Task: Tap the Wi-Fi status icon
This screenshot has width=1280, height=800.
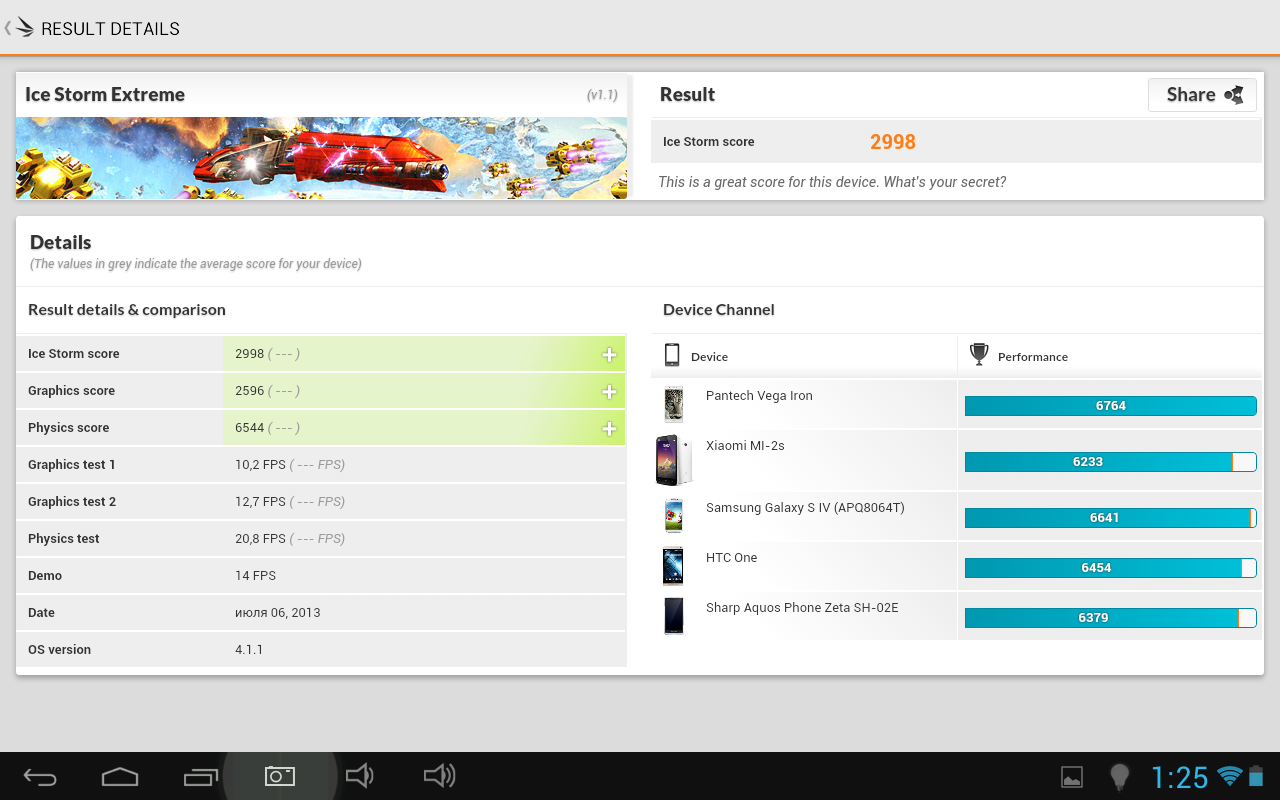Action: (x=1230, y=776)
